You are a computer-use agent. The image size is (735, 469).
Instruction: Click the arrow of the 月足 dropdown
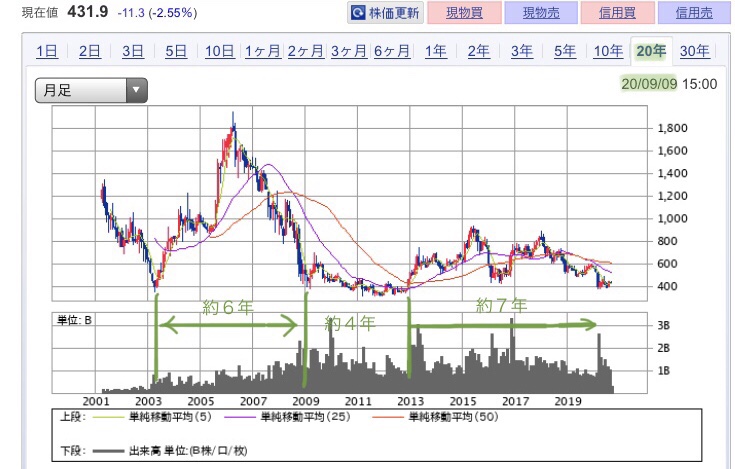[x=136, y=90]
